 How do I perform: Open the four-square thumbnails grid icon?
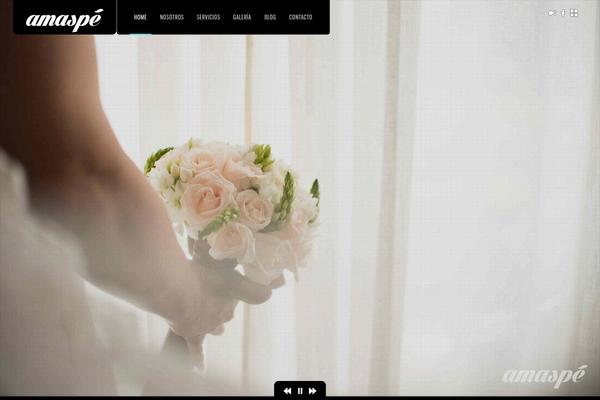point(574,13)
